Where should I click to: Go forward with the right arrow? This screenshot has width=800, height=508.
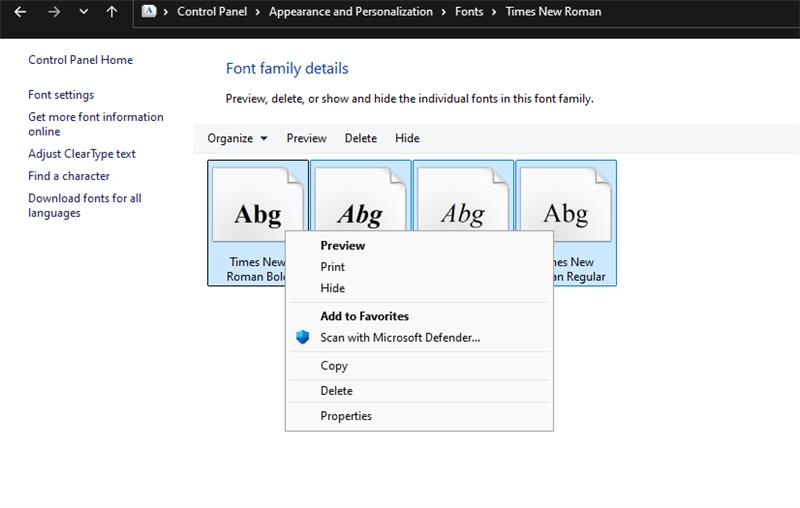54,12
